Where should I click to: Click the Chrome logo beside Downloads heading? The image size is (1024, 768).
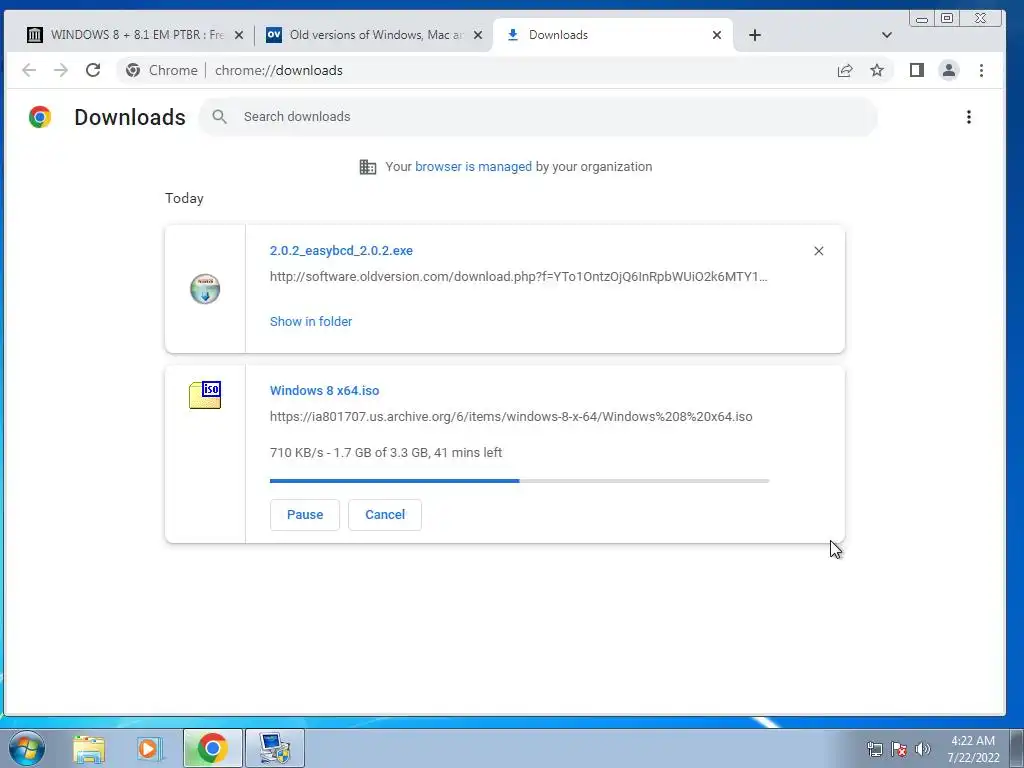pyautogui.click(x=40, y=117)
